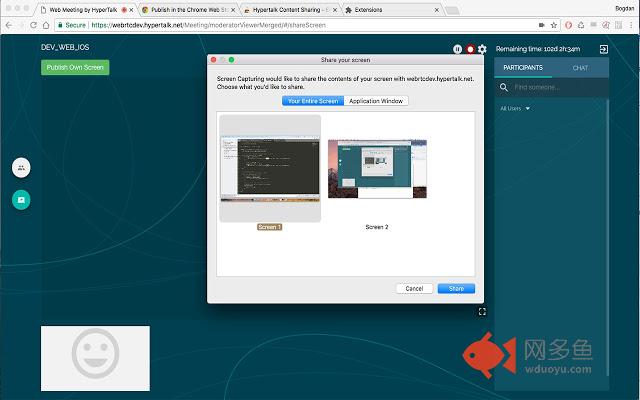Open the Hypertalk Content Sharing tab
The height and width of the screenshot is (400, 640).
point(290,10)
